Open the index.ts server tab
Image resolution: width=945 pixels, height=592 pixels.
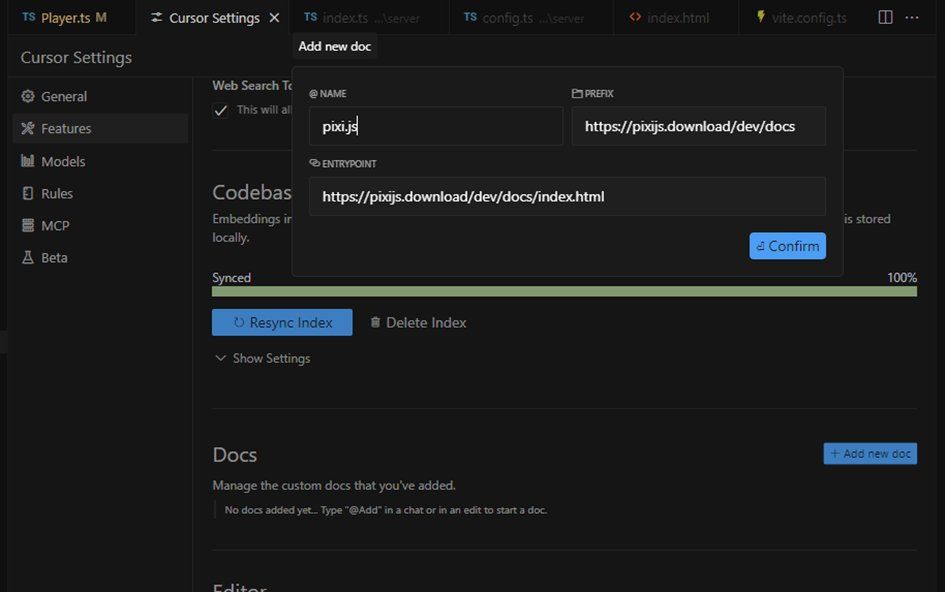click(x=369, y=18)
